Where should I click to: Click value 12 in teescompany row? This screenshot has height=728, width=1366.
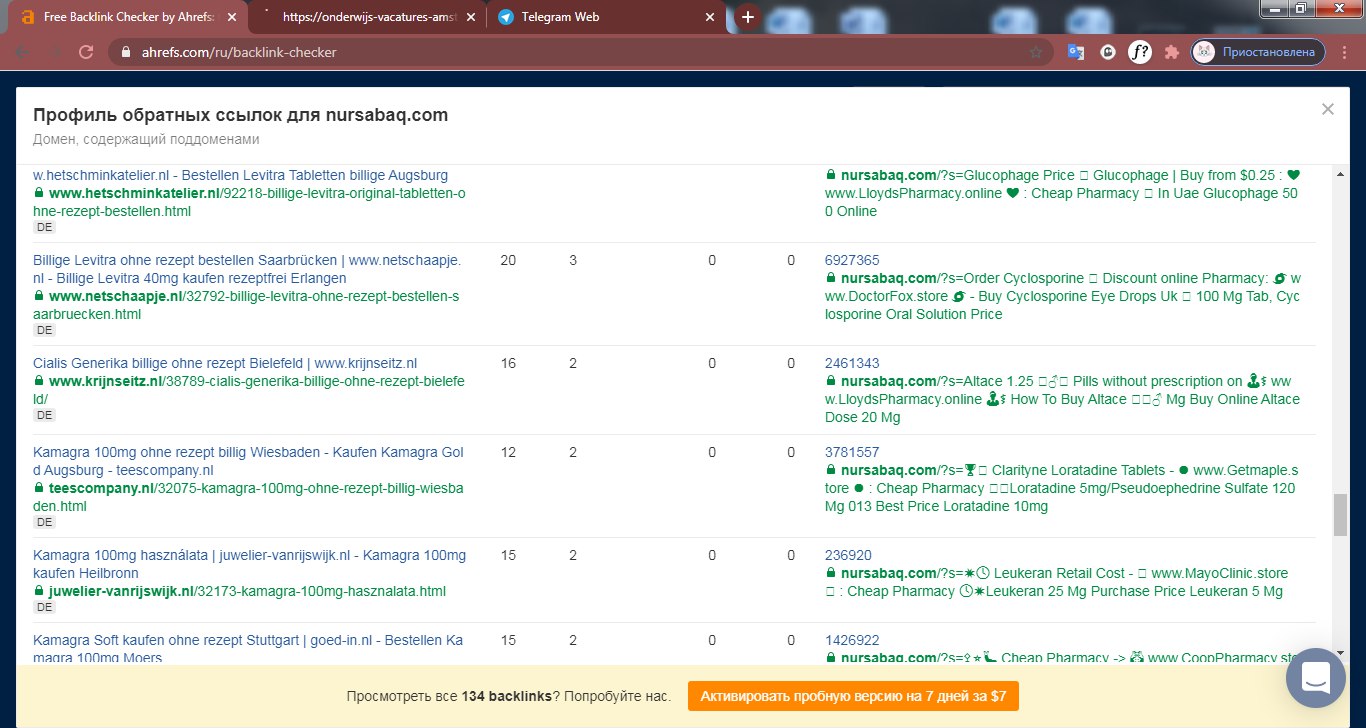(508, 452)
